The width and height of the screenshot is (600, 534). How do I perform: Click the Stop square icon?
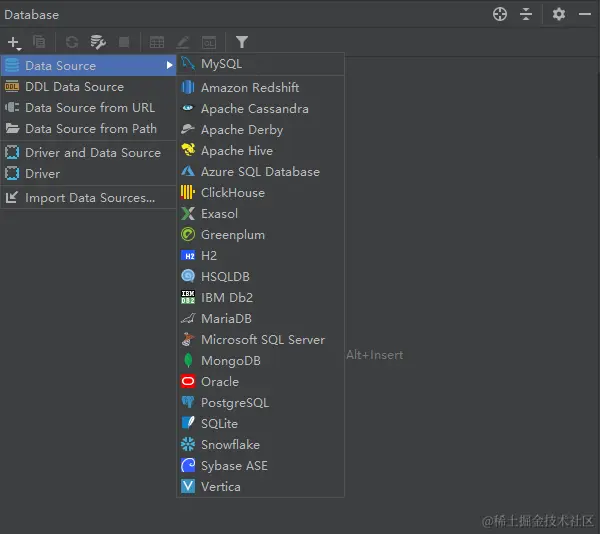point(124,42)
